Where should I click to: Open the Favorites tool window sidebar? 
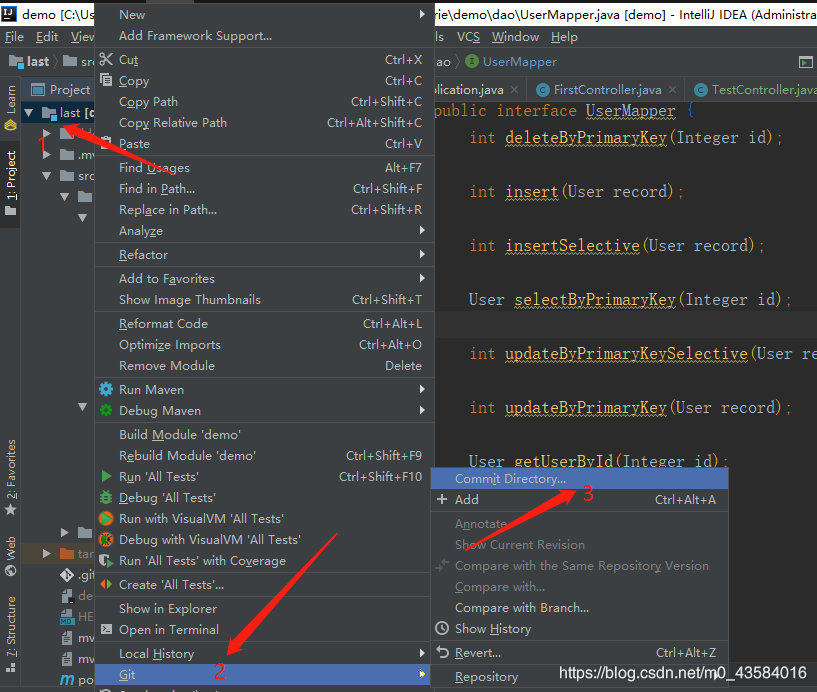pyautogui.click(x=10, y=477)
